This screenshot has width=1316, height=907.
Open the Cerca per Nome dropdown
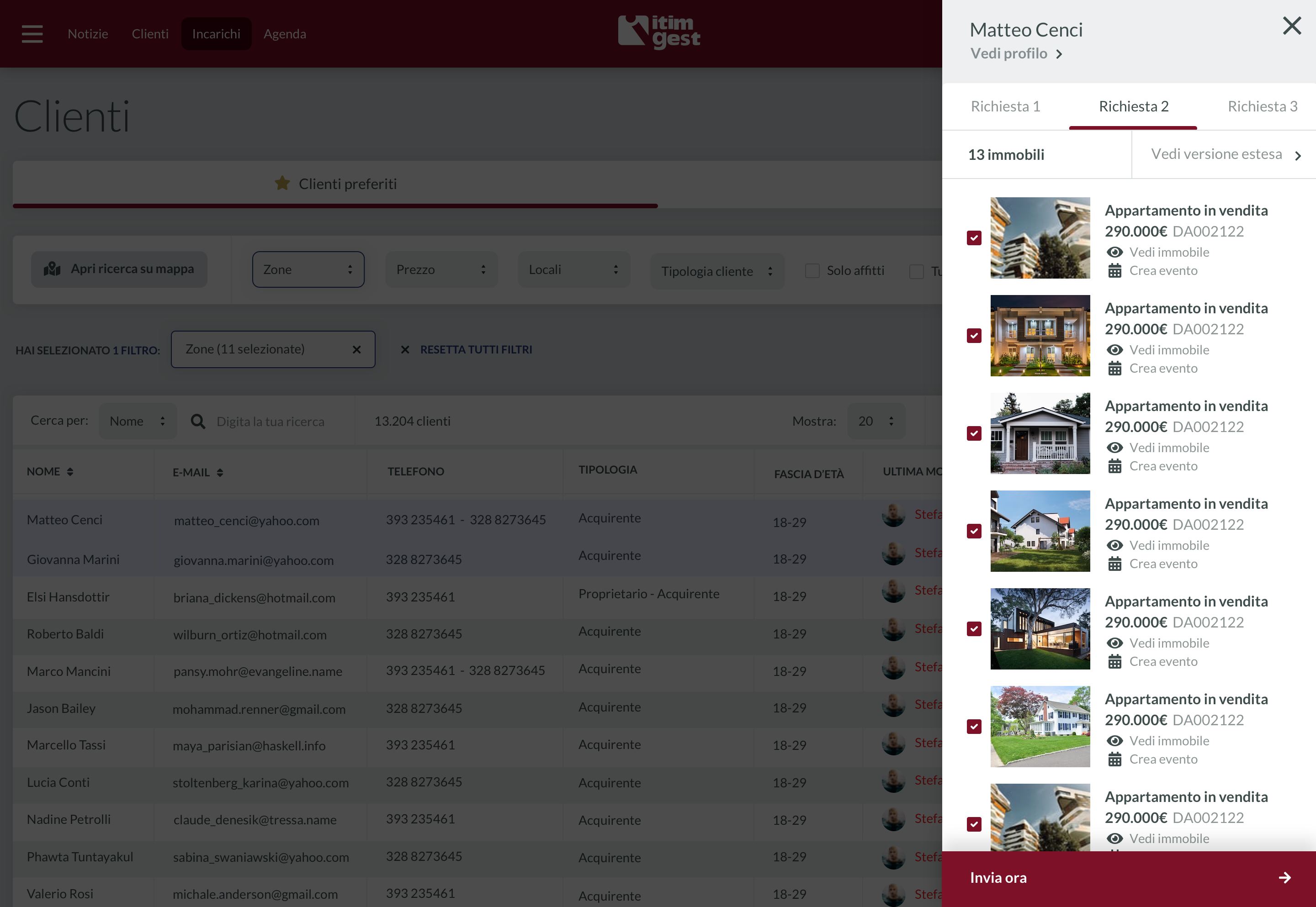[x=138, y=421]
